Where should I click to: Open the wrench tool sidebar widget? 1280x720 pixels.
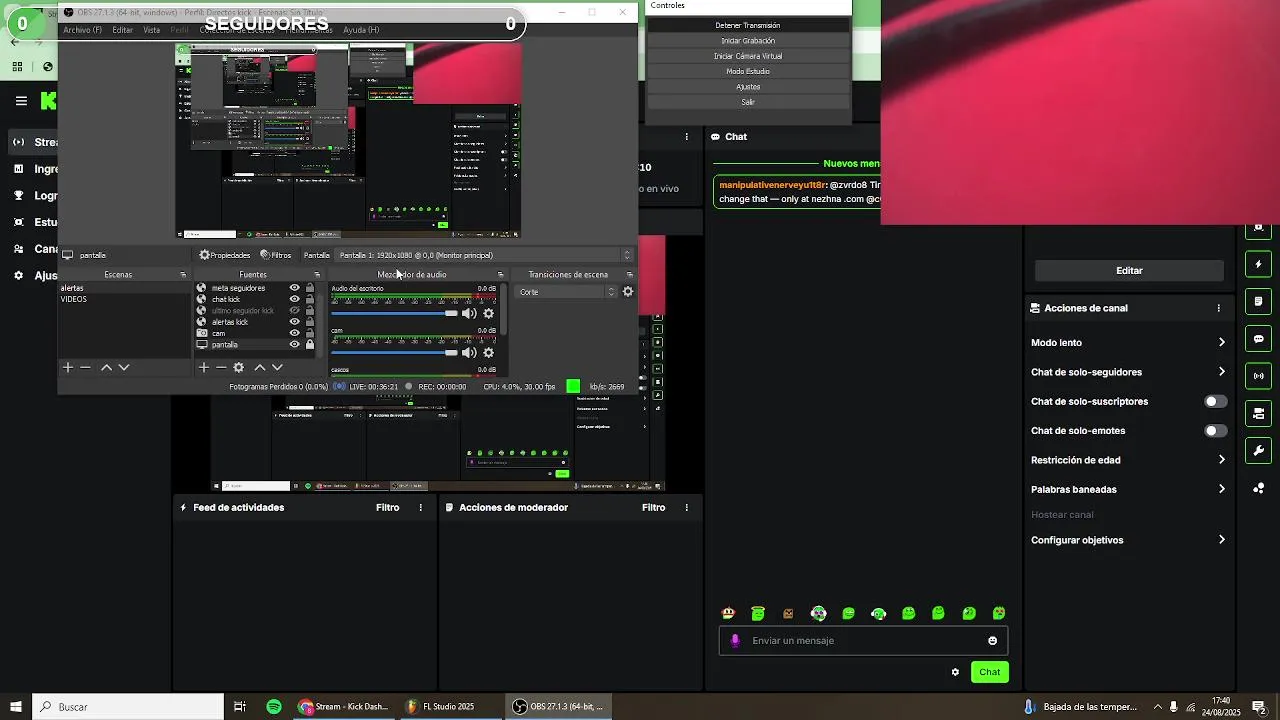(x=1259, y=450)
